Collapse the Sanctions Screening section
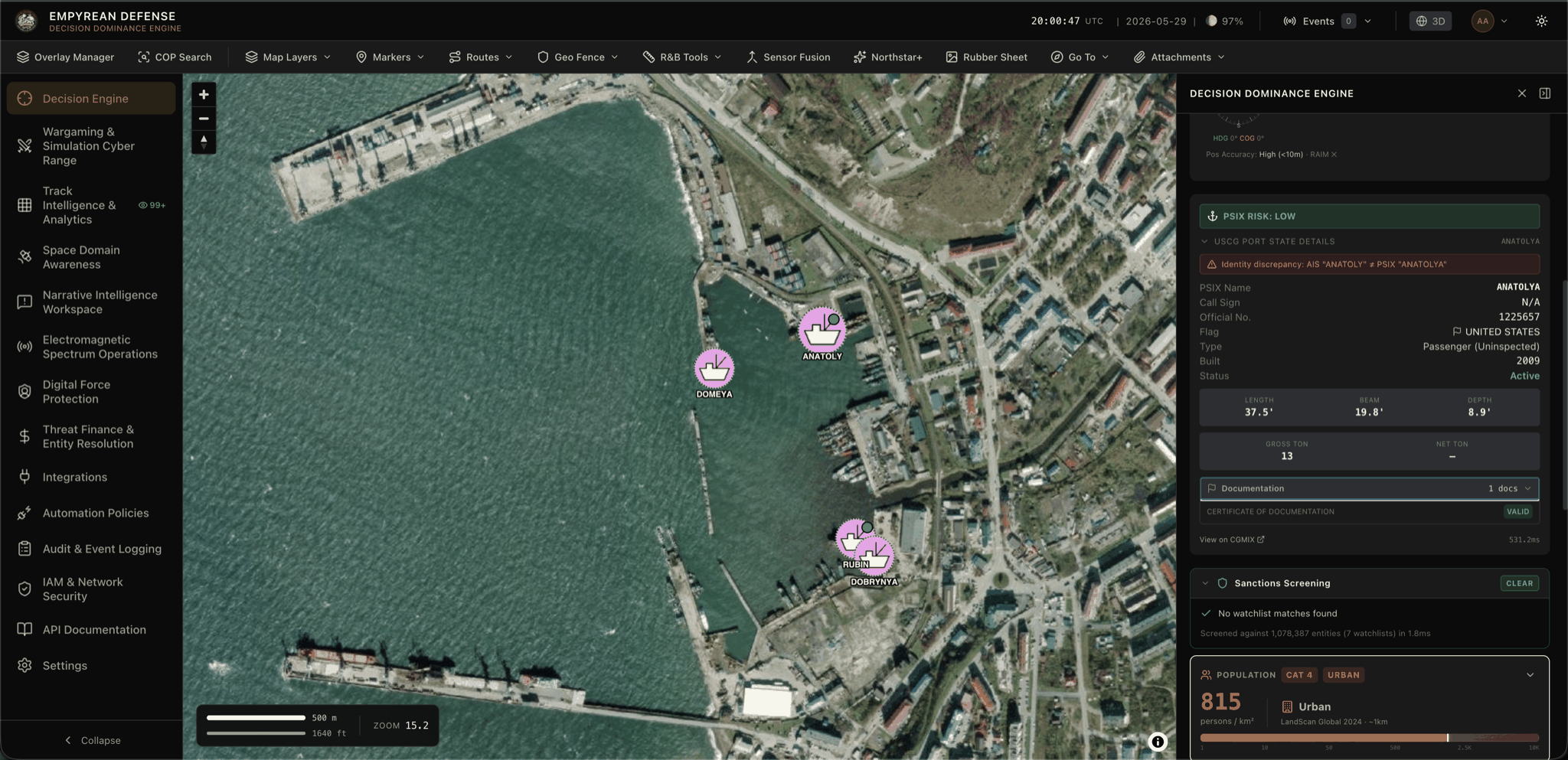The image size is (1568, 760). point(1205,583)
